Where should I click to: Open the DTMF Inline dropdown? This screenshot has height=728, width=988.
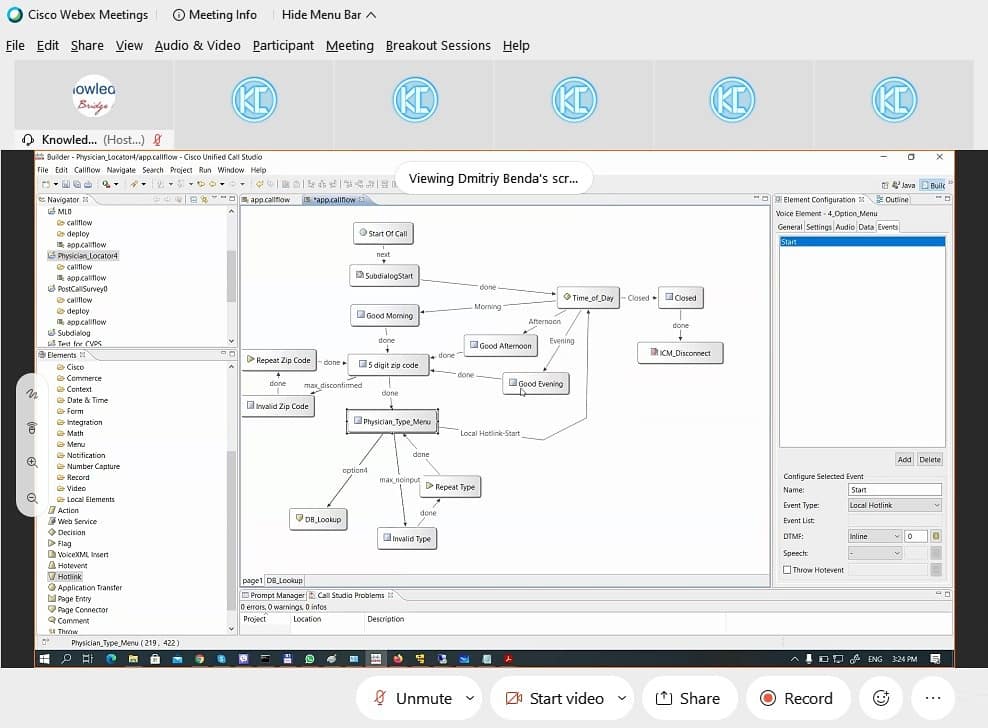click(875, 536)
